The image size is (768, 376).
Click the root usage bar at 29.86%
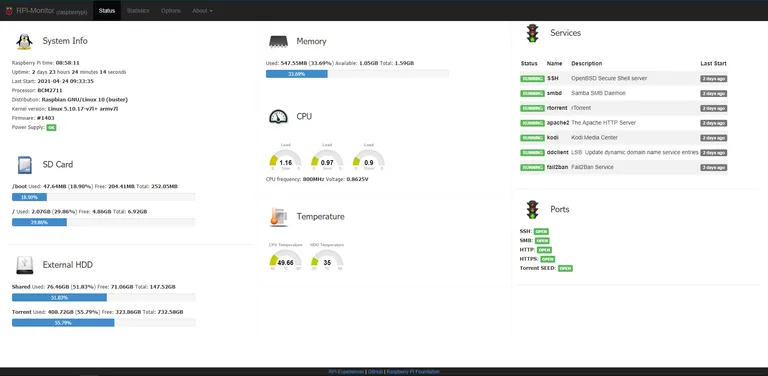point(103,222)
